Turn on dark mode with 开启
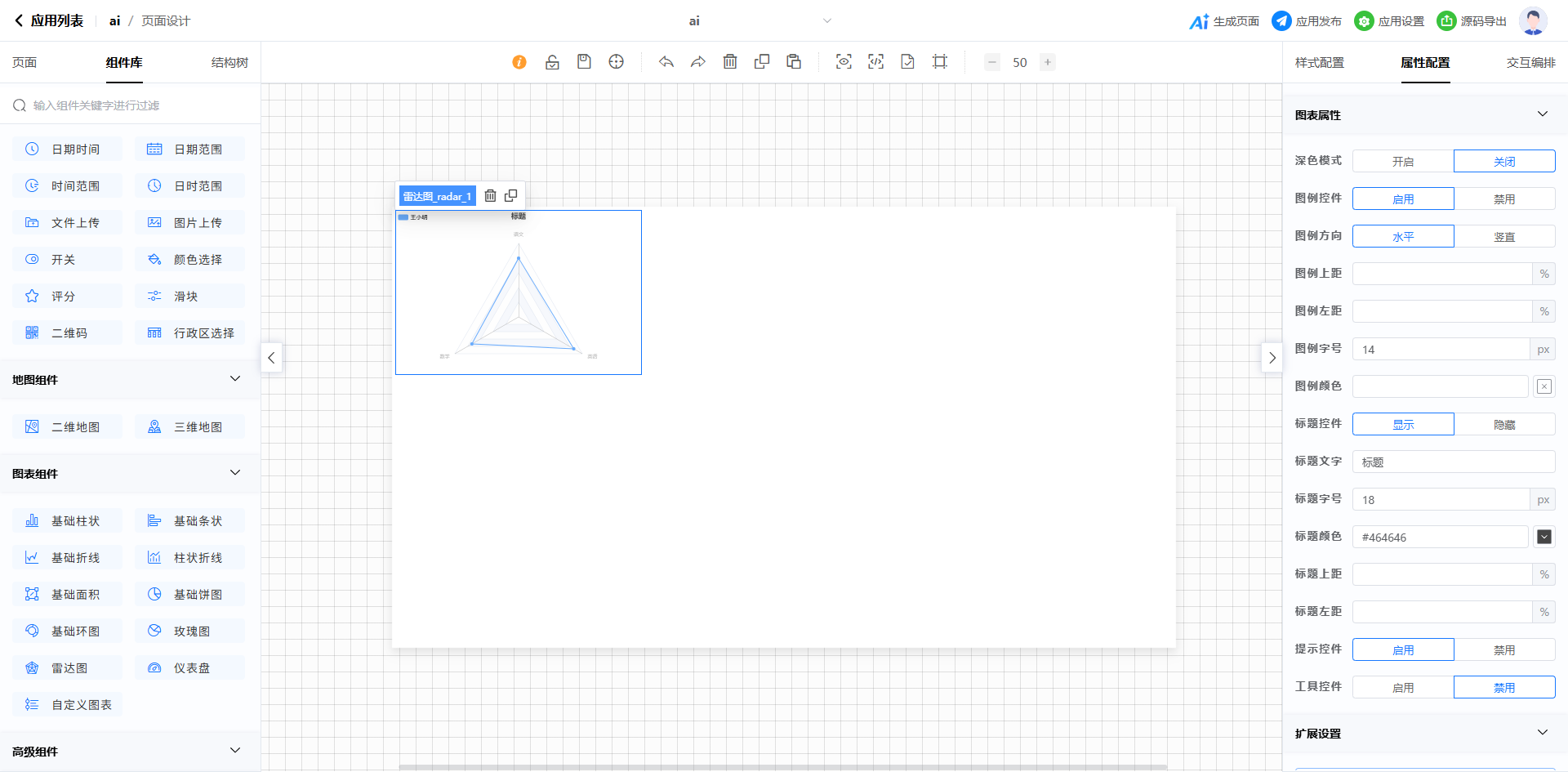 click(x=1402, y=162)
